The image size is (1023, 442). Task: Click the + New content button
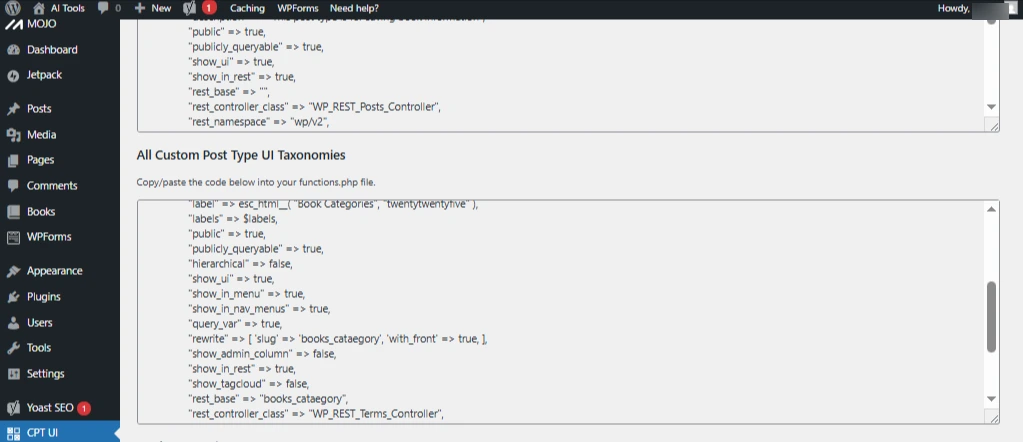153,8
